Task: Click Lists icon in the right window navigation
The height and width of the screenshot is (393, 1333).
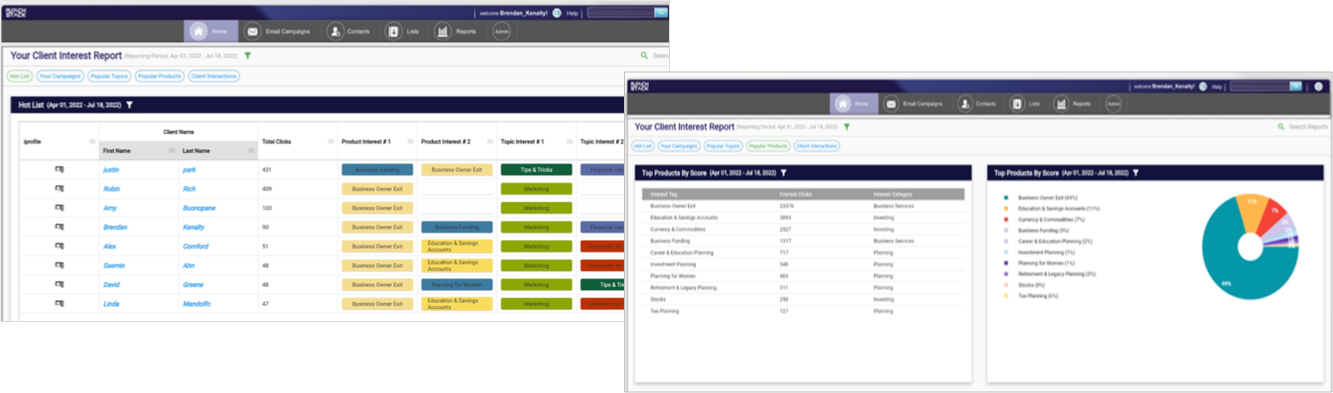Action: (x=1017, y=103)
